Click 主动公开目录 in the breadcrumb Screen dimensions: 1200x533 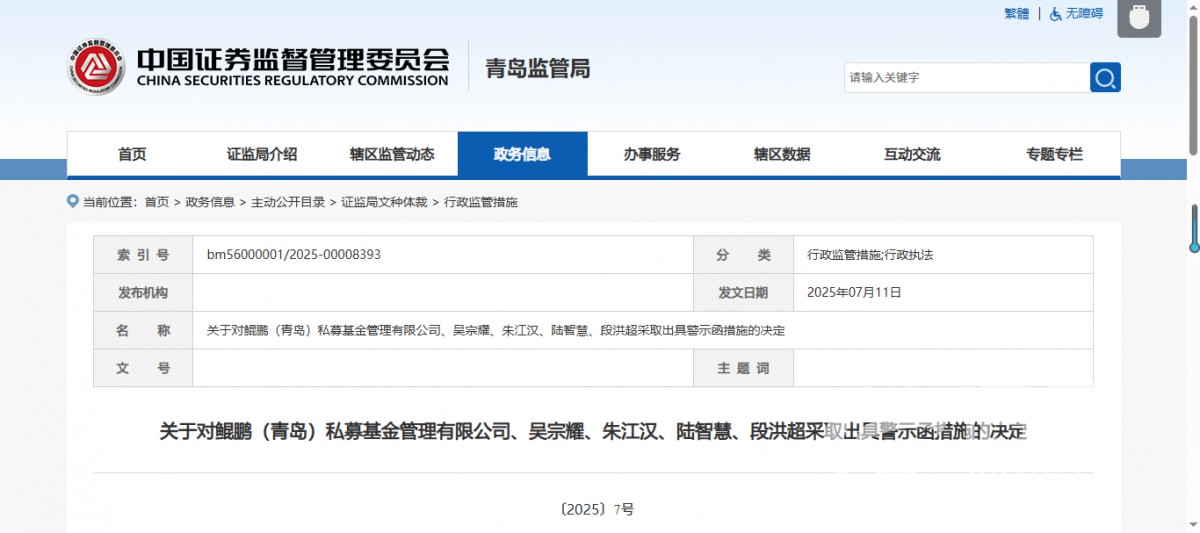click(x=288, y=202)
